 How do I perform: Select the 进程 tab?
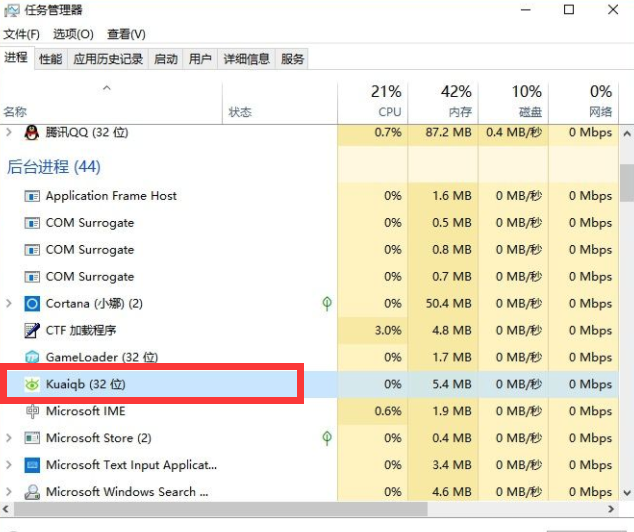click(x=16, y=58)
